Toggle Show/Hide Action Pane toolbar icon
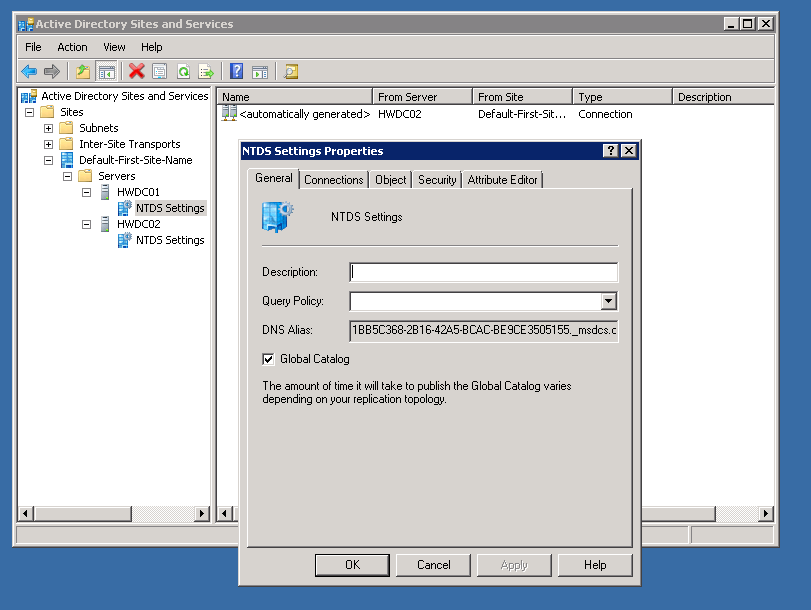Image resolution: width=811 pixels, height=610 pixels. (x=260, y=71)
